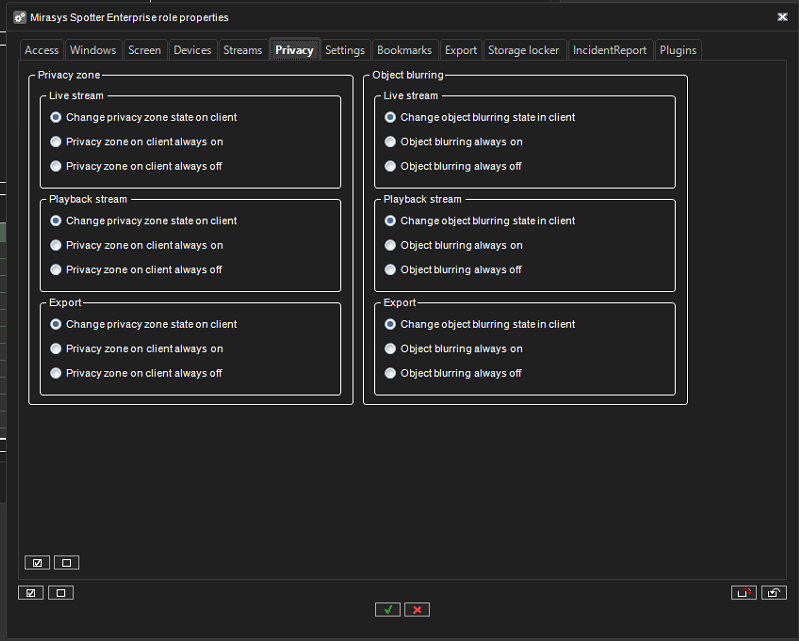Click the red X cancel button
The height and width of the screenshot is (641, 799).
[x=417, y=609]
